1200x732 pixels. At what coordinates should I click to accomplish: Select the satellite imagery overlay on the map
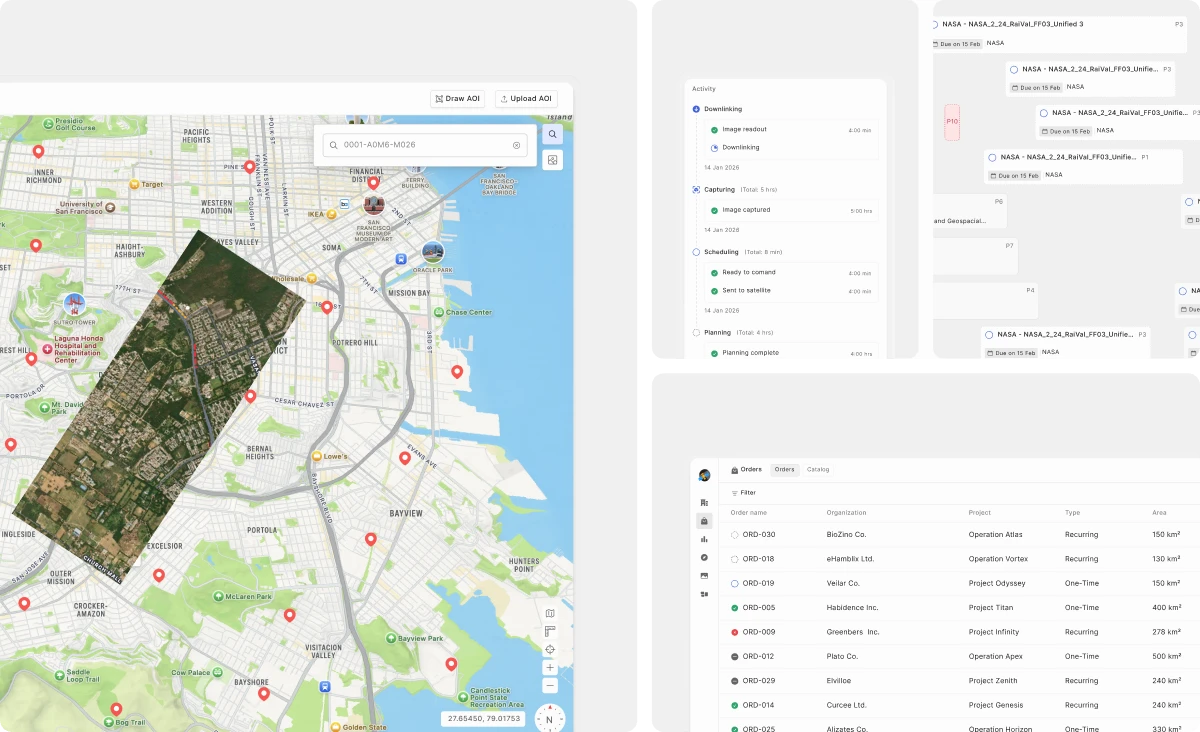(158, 405)
